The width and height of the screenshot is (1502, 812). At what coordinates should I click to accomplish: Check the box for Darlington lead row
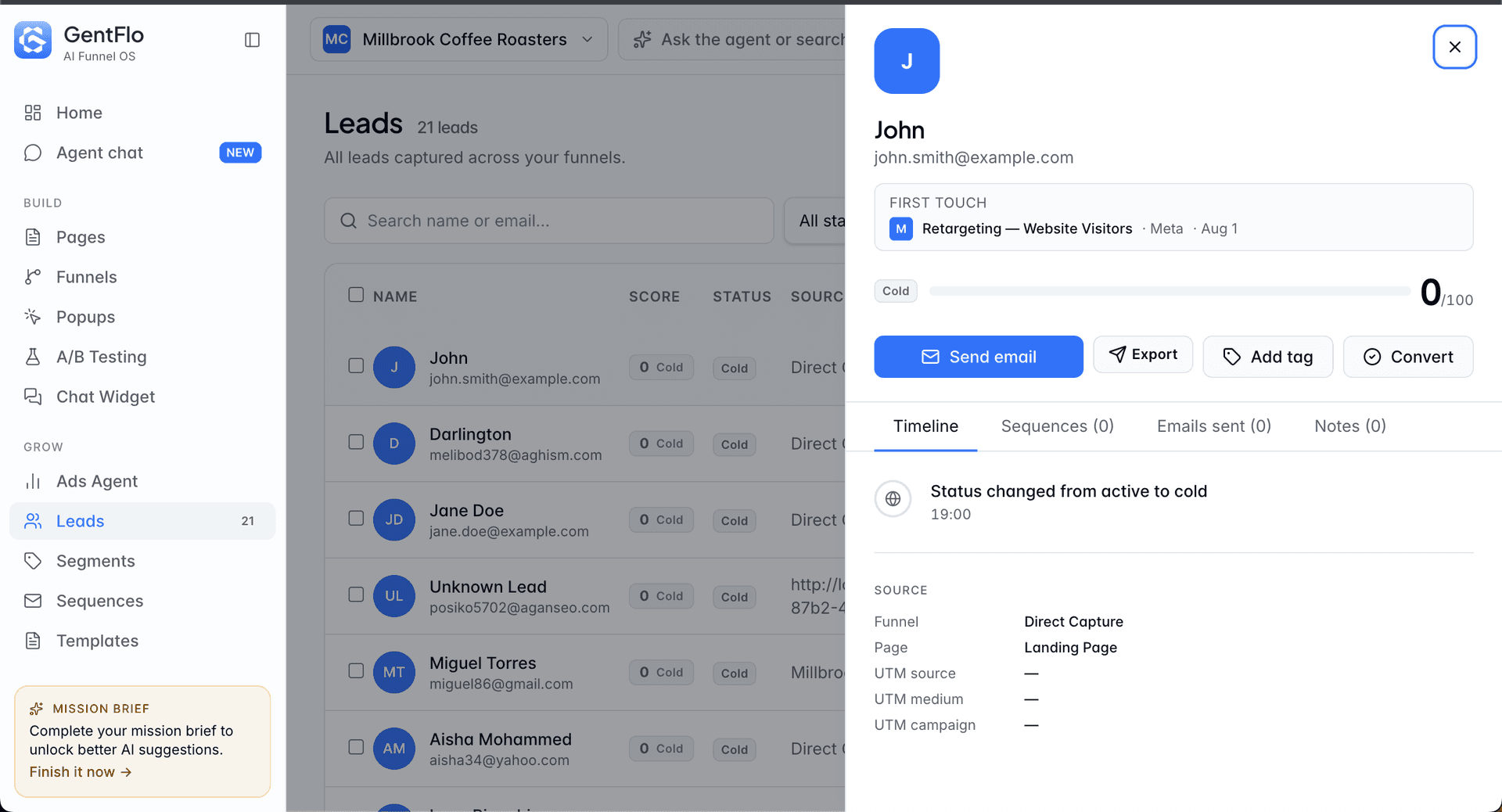pos(356,442)
